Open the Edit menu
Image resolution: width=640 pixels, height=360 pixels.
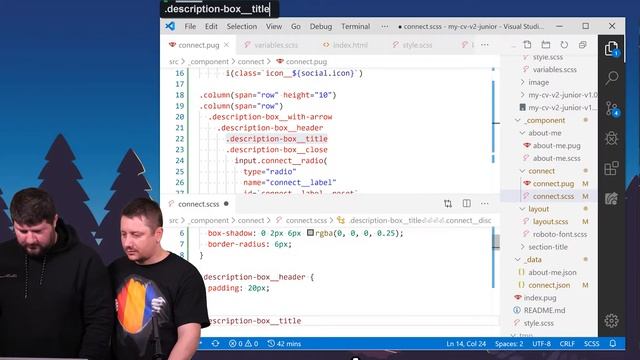(x=211, y=27)
